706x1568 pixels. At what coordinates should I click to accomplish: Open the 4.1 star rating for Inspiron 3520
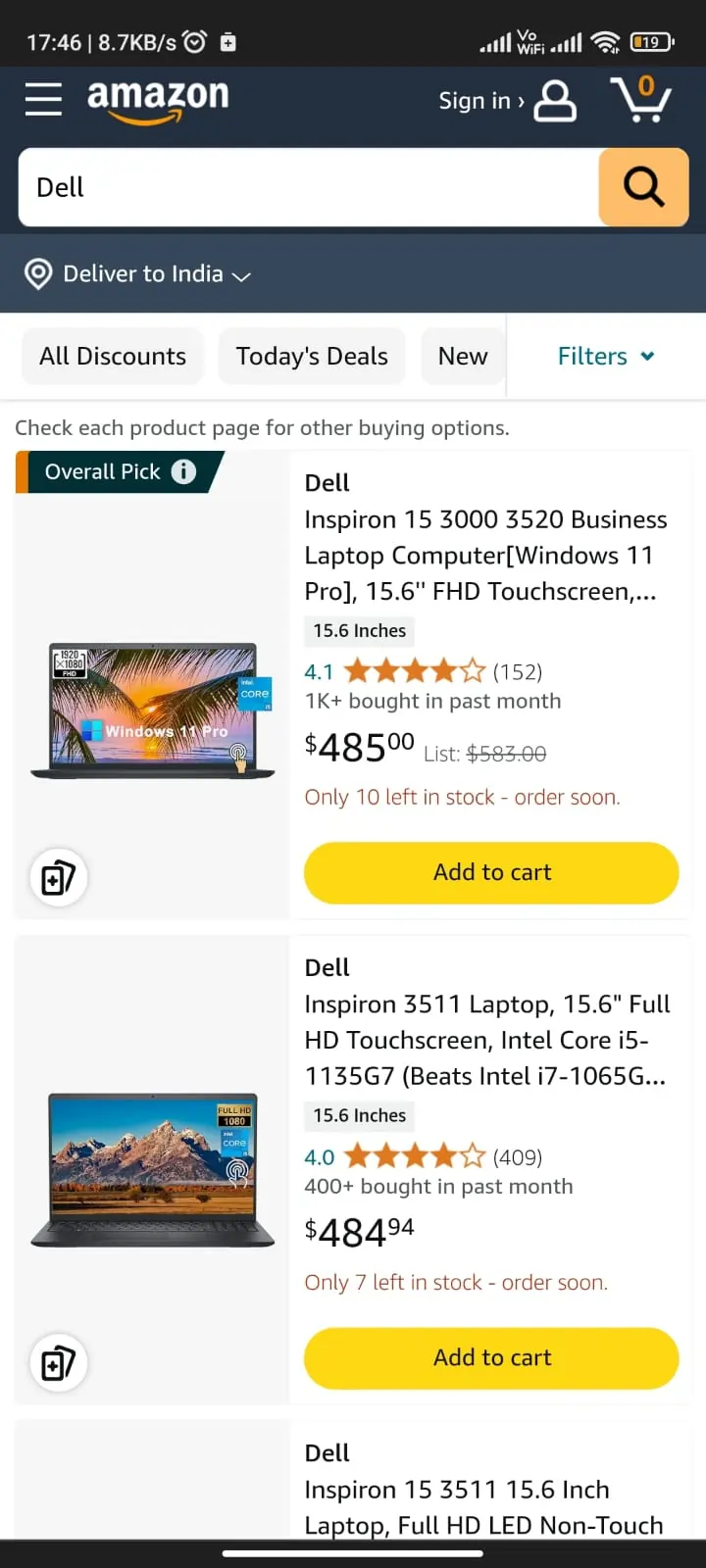click(x=414, y=671)
